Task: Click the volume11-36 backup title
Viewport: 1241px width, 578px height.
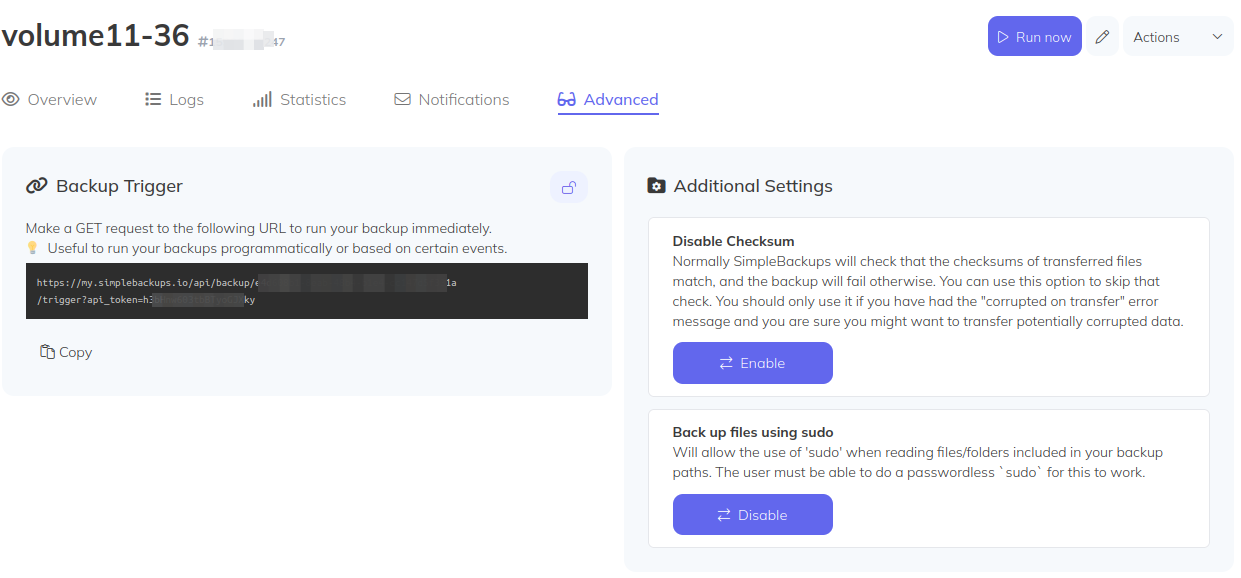Action: (x=96, y=36)
